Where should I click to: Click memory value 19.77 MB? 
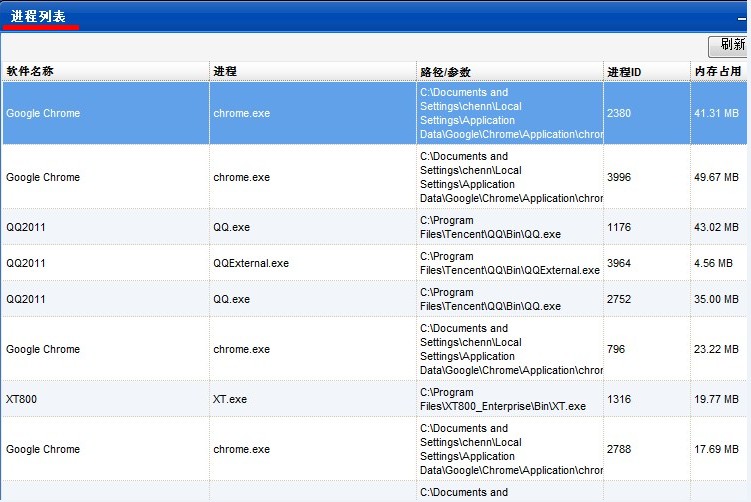pyautogui.click(x=717, y=399)
